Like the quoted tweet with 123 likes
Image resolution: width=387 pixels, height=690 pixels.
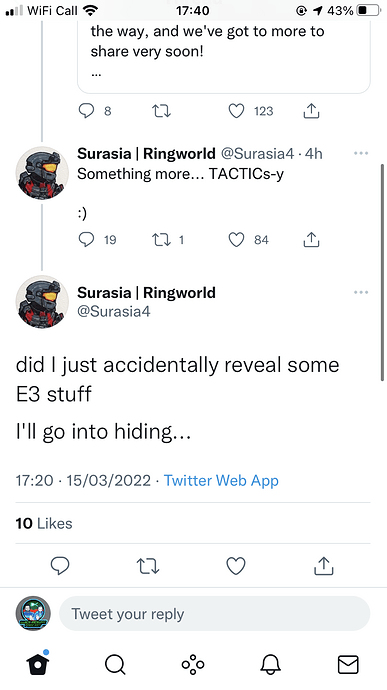click(x=236, y=111)
